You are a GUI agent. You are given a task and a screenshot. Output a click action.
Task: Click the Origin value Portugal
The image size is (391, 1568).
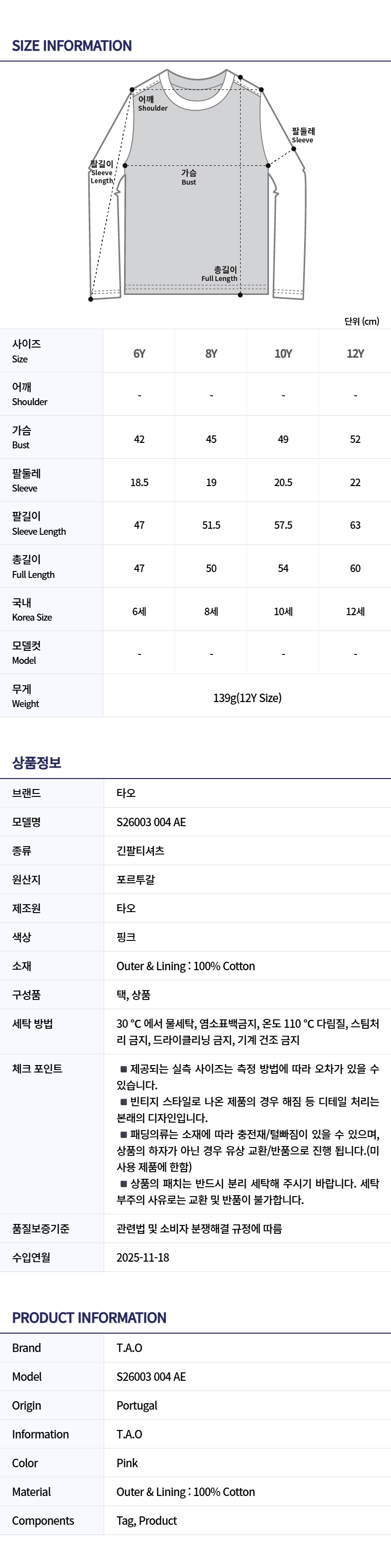pyautogui.click(x=137, y=1406)
